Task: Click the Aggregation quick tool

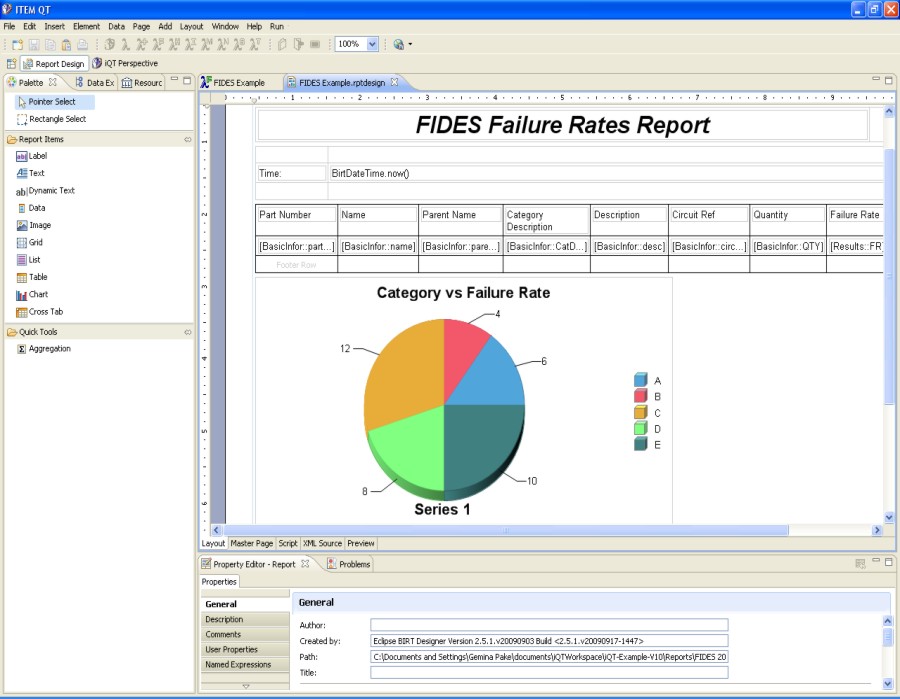Action: pyautogui.click(x=49, y=349)
